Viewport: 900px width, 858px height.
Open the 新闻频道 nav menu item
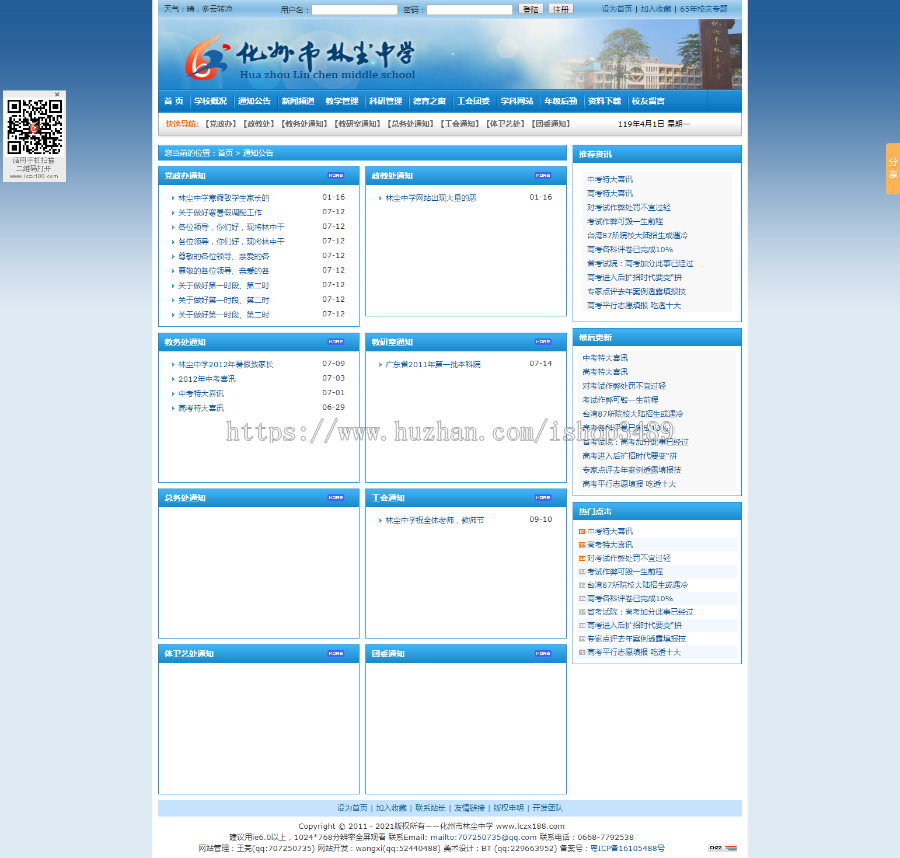[298, 101]
